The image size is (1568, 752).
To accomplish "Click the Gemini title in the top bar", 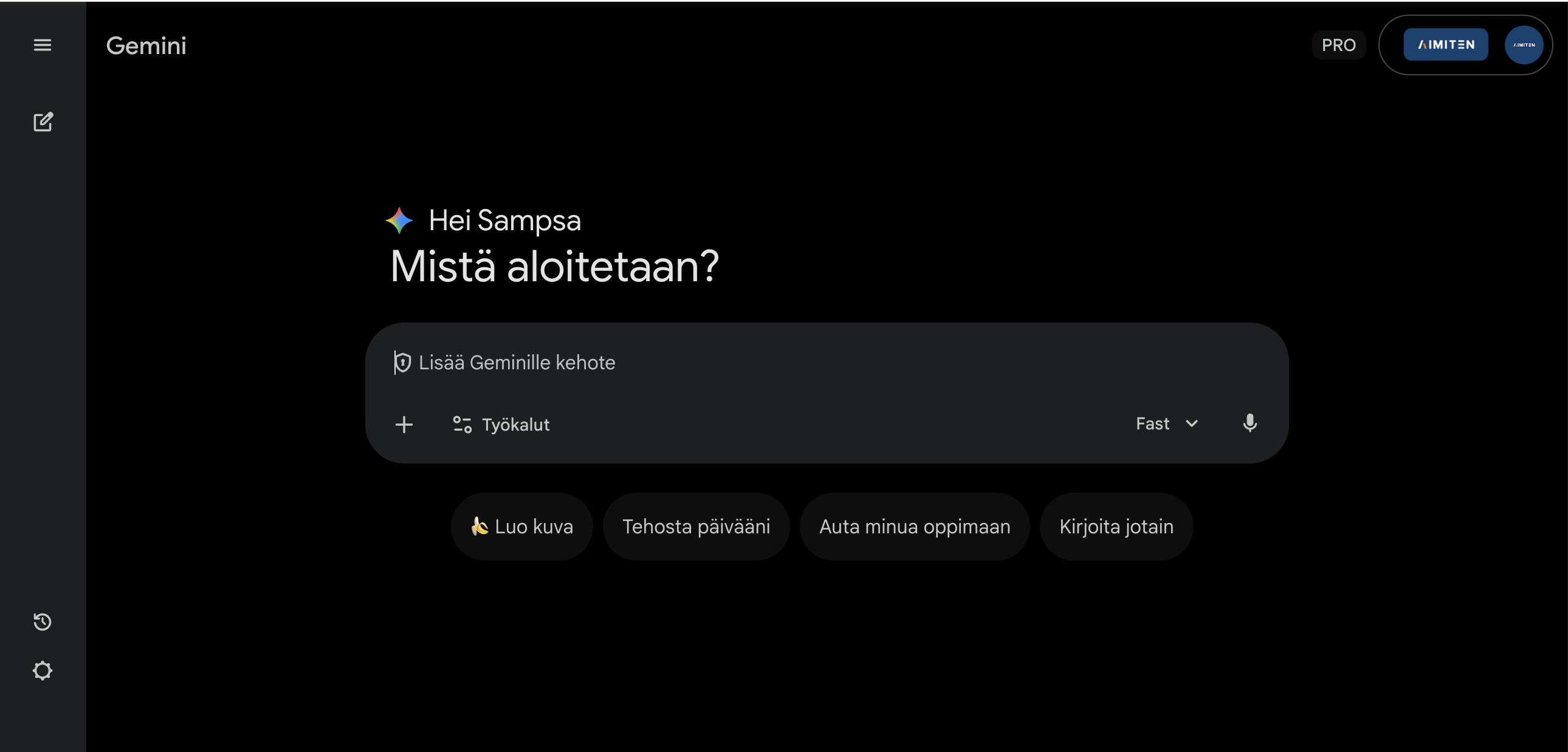I will pyautogui.click(x=145, y=45).
